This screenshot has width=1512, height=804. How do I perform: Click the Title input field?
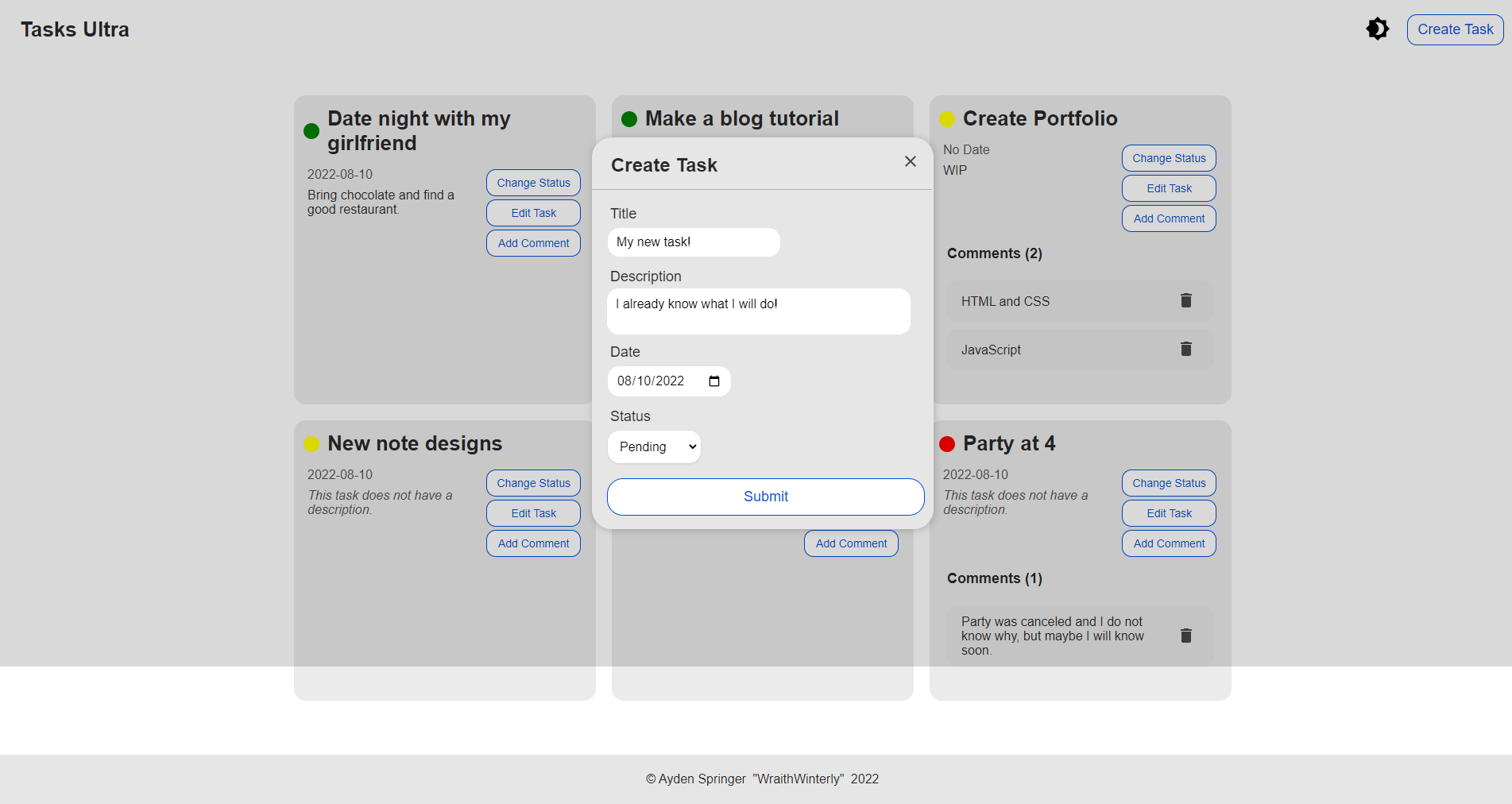click(x=693, y=242)
